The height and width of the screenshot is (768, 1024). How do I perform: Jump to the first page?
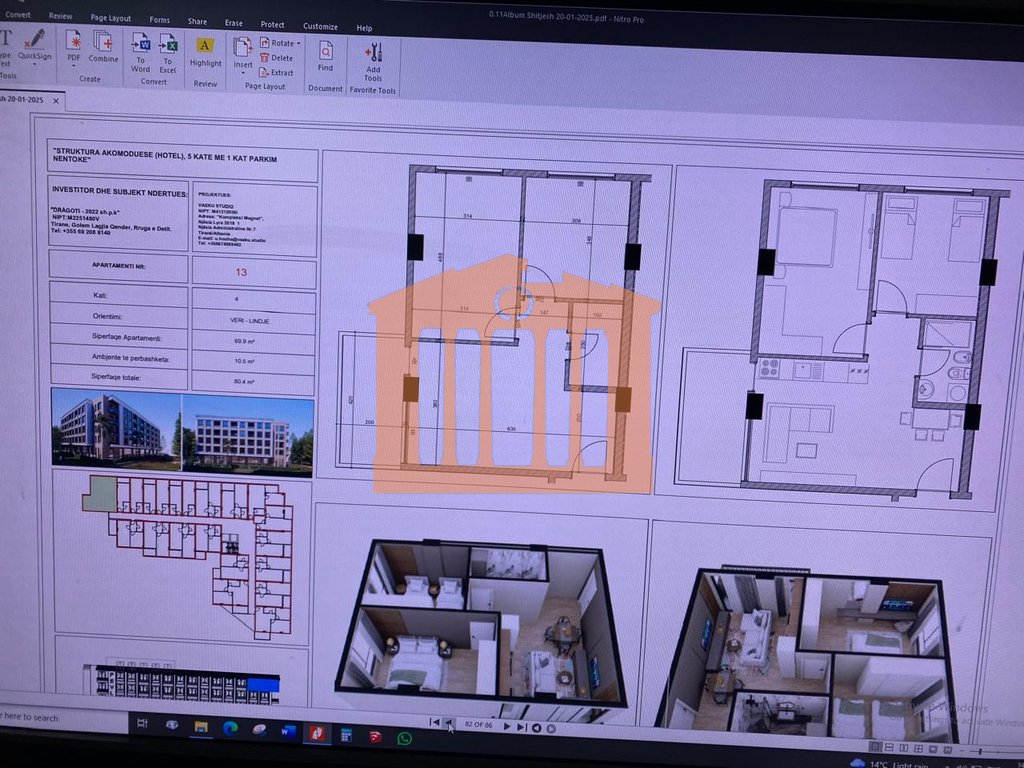pyautogui.click(x=434, y=722)
